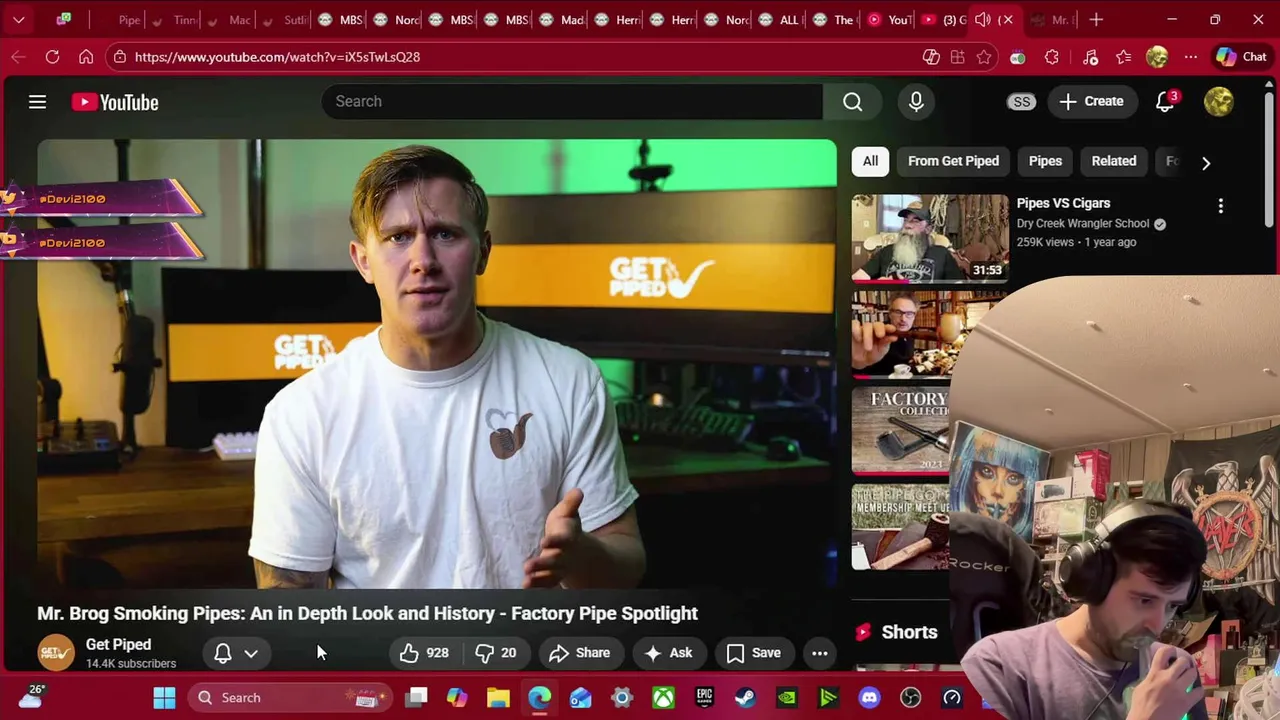Open the YouTube account avatar menu
This screenshot has width=1280, height=720.
(x=1218, y=101)
